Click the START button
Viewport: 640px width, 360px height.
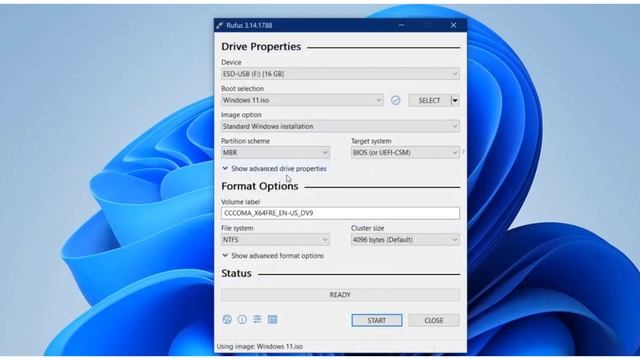point(377,320)
